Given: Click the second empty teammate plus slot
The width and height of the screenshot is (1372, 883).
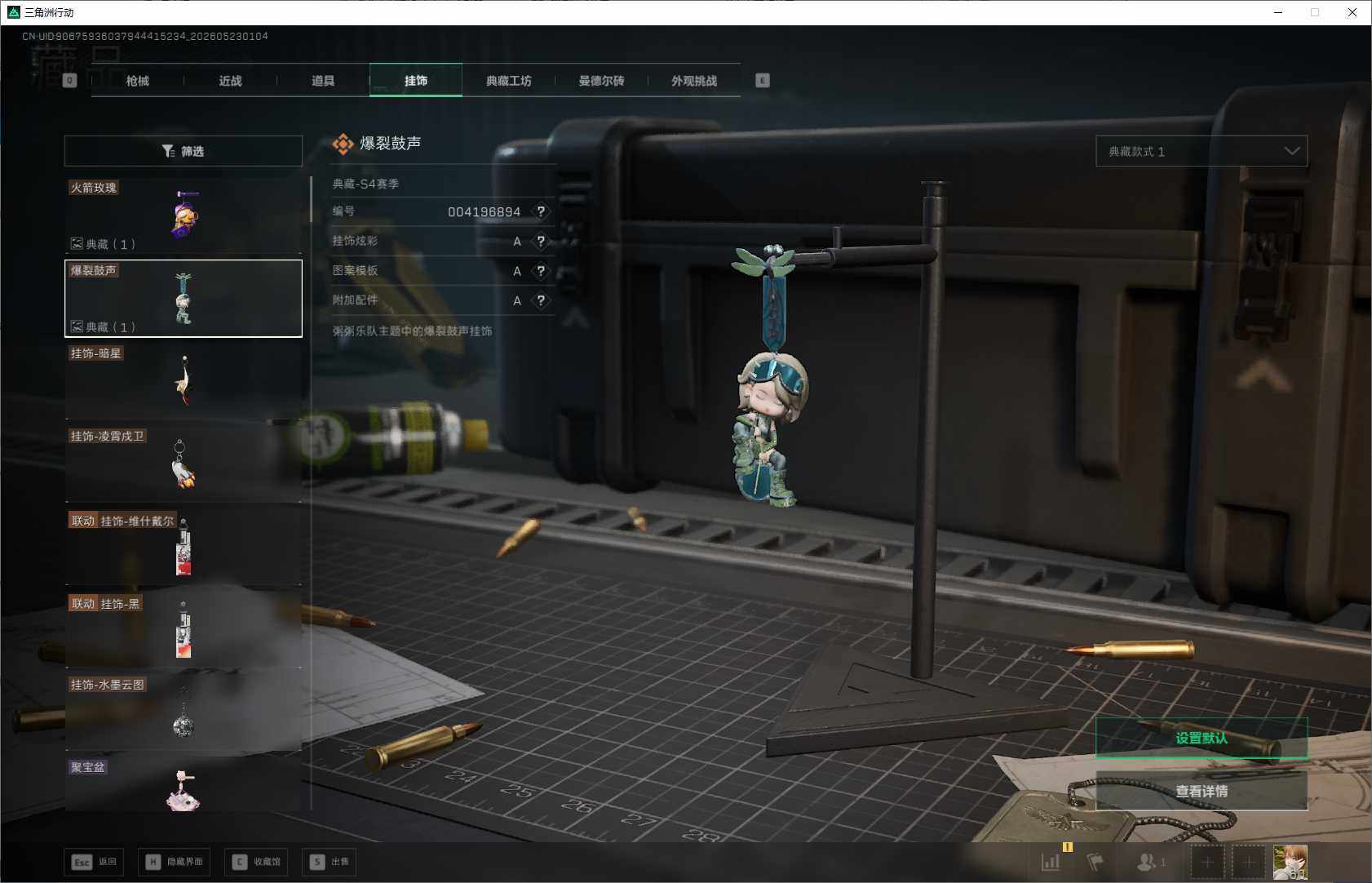Looking at the screenshot, I should (x=1248, y=862).
